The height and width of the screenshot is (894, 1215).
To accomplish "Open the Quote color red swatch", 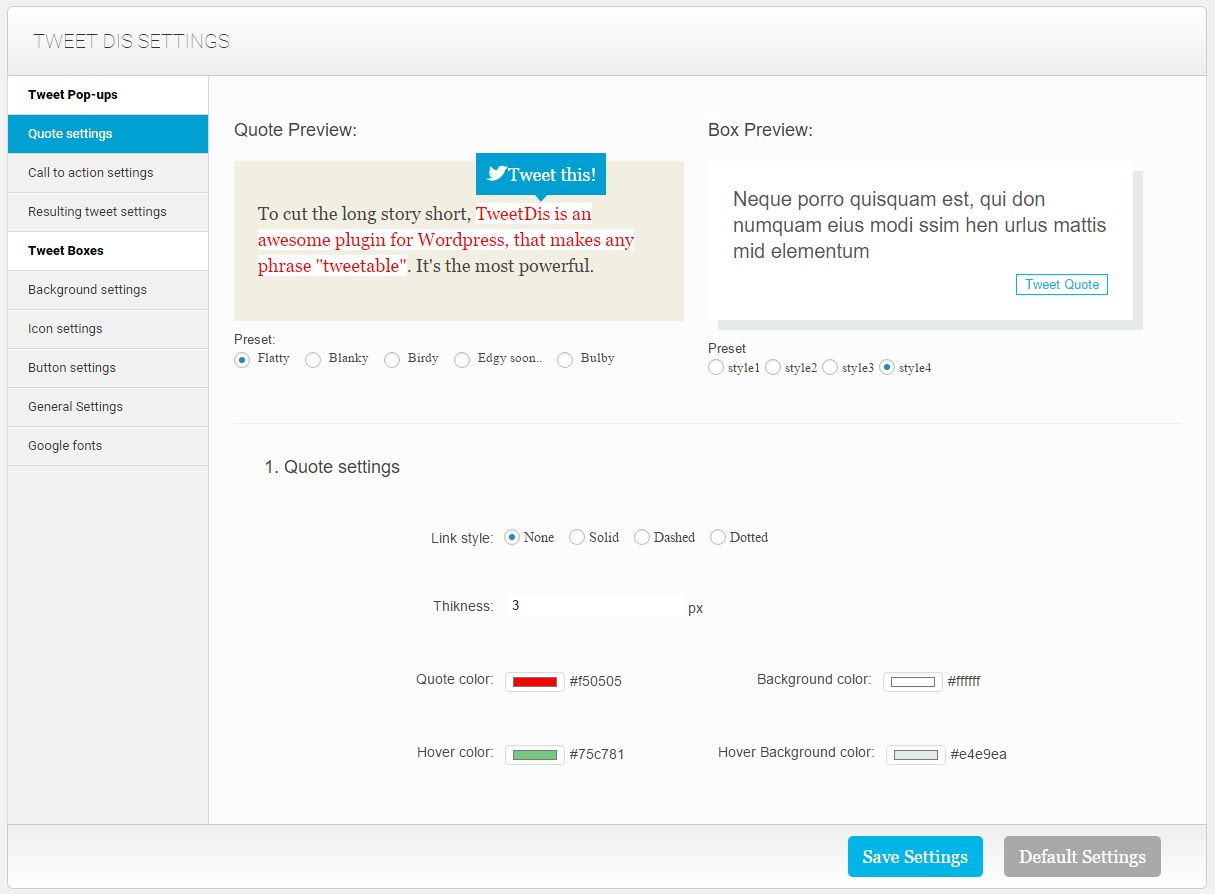I will [x=535, y=682].
